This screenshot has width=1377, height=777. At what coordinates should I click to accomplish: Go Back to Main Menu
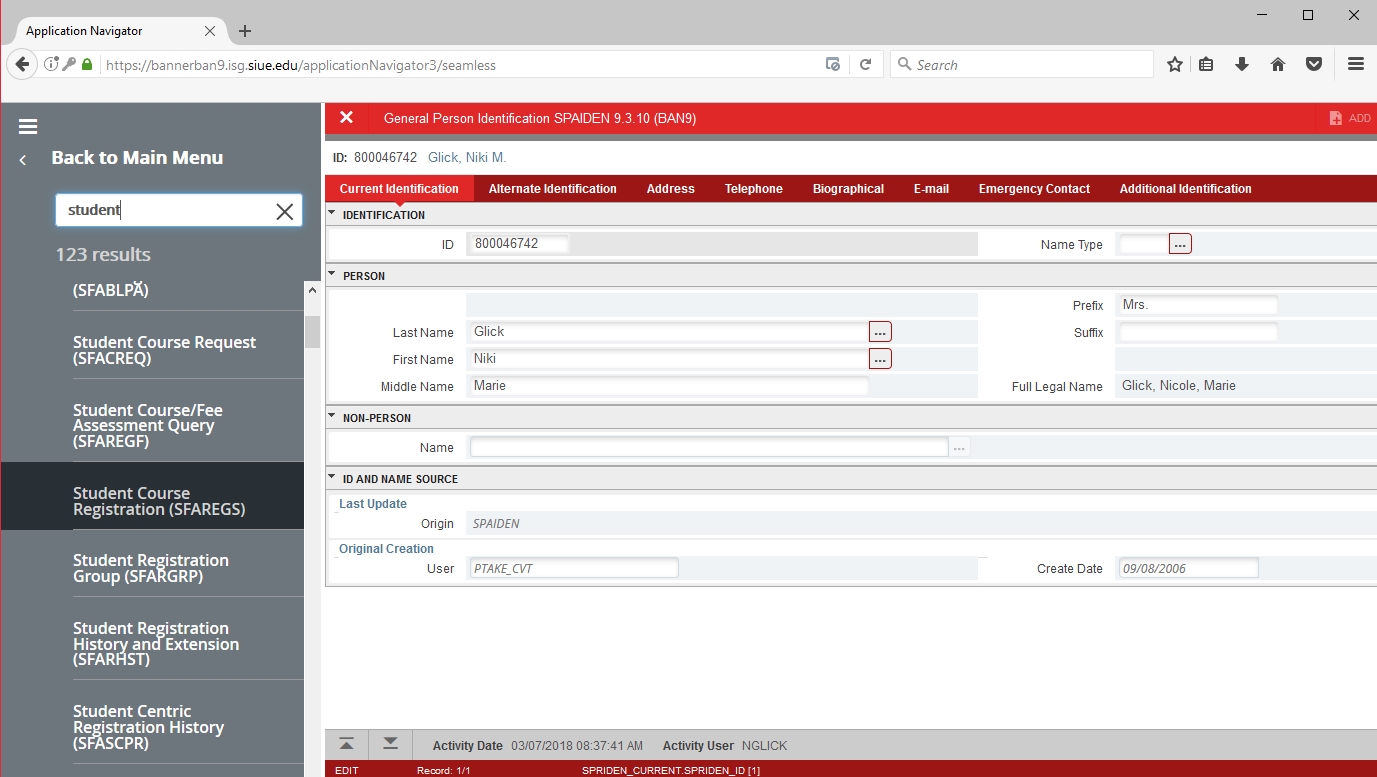click(137, 158)
